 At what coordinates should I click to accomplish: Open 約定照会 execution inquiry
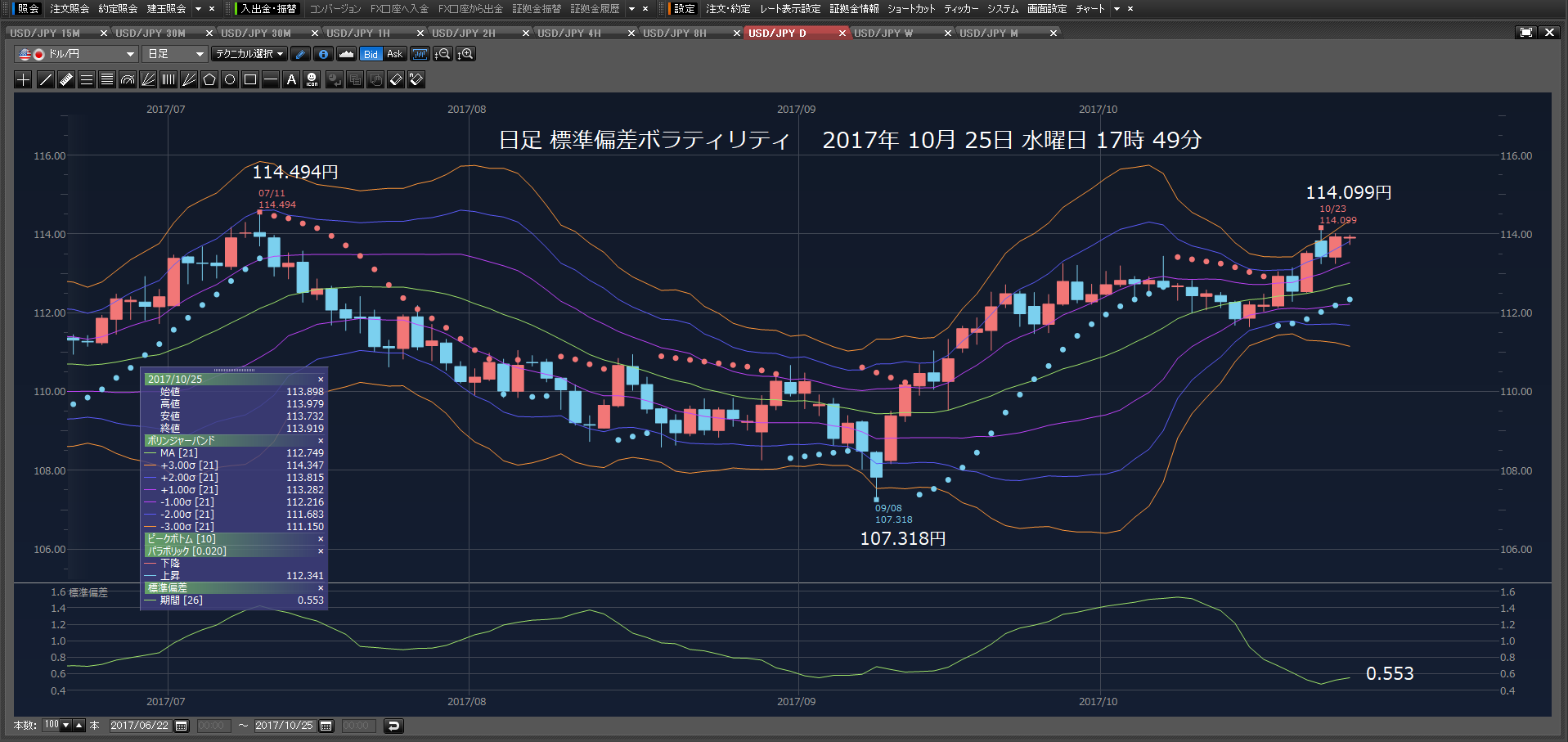pyautogui.click(x=118, y=9)
